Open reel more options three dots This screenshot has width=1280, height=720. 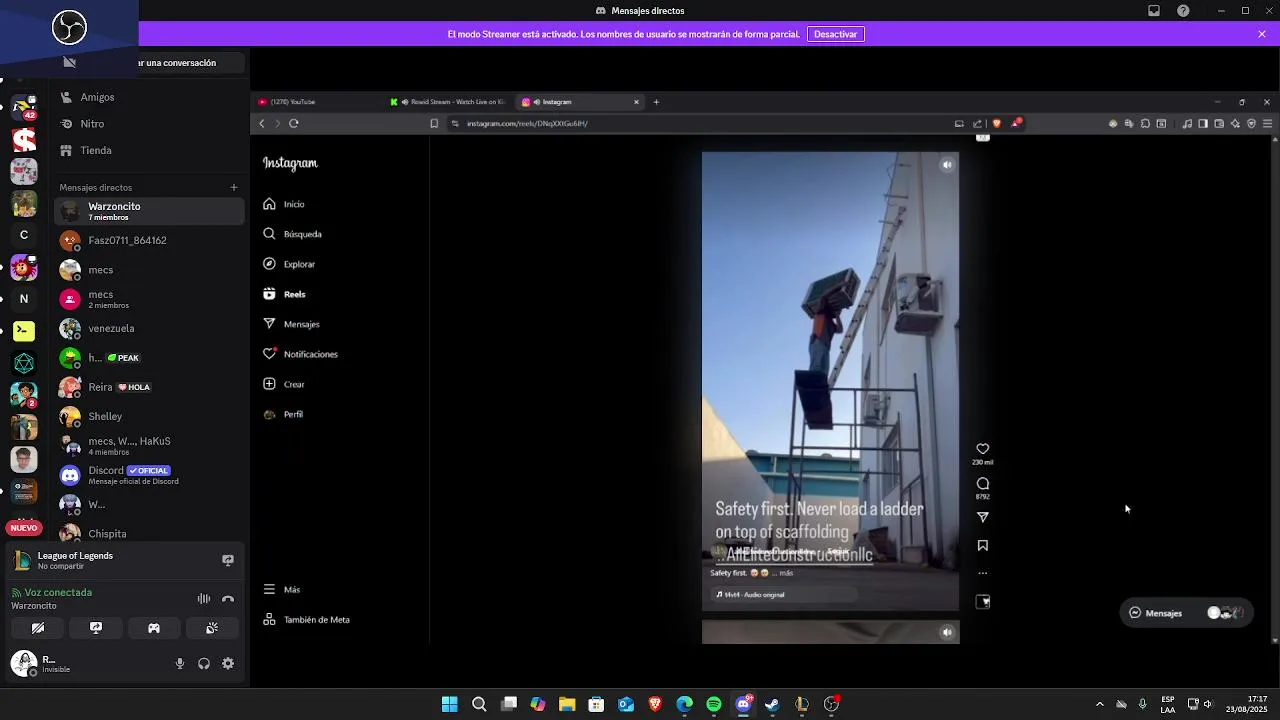coord(983,574)
